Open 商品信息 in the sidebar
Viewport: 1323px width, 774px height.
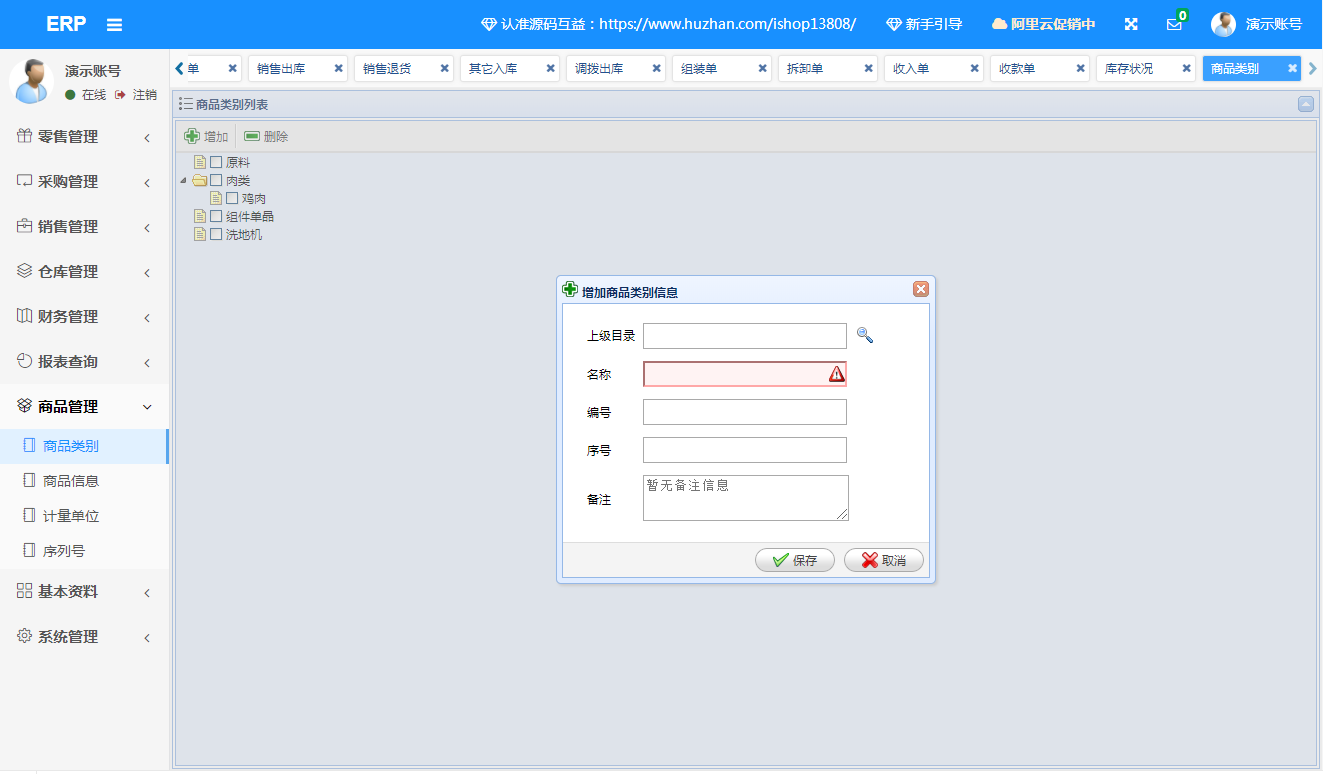(71, 481)
